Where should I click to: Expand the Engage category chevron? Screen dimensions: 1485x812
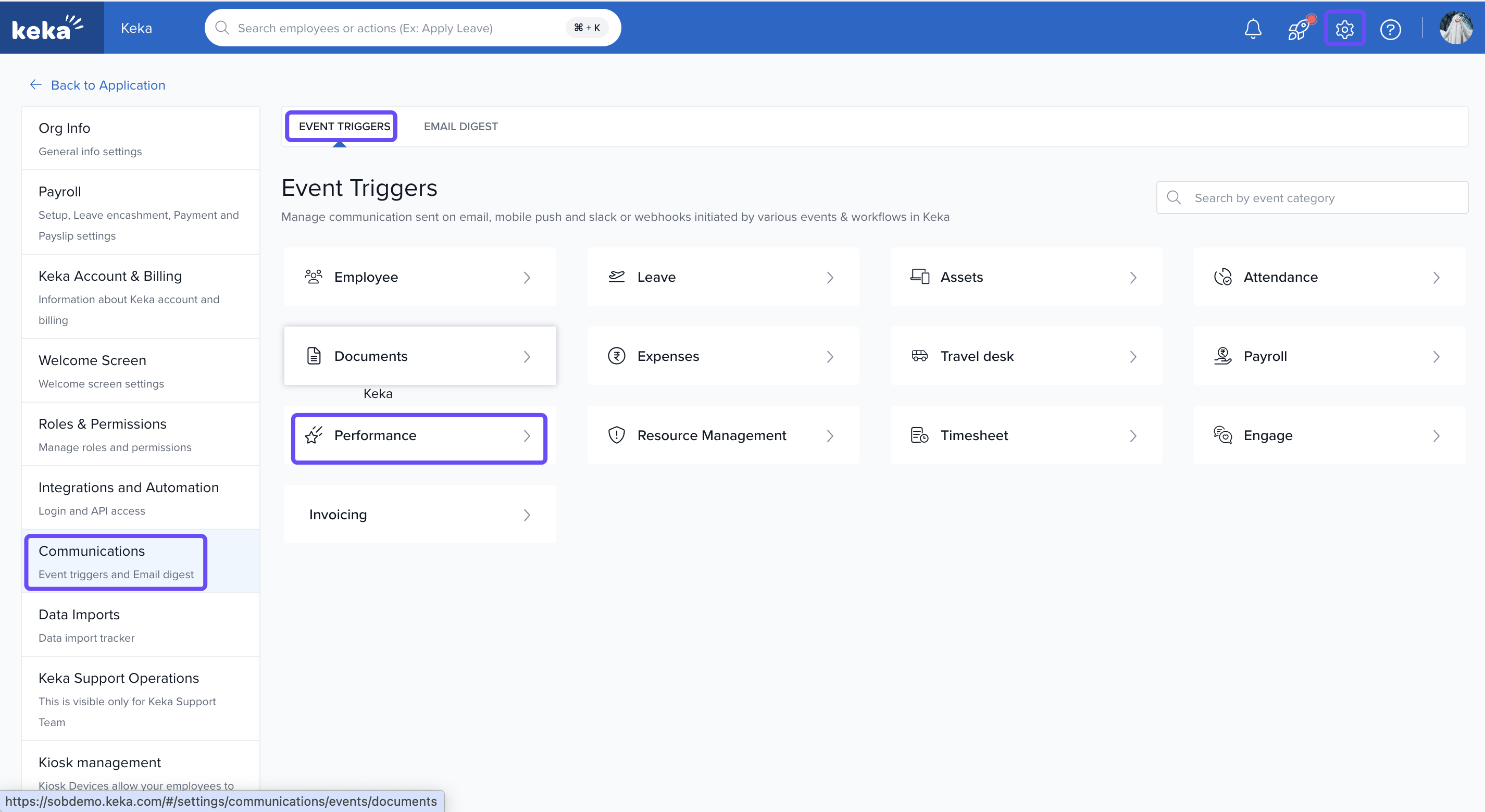(x=1436, y=435)
